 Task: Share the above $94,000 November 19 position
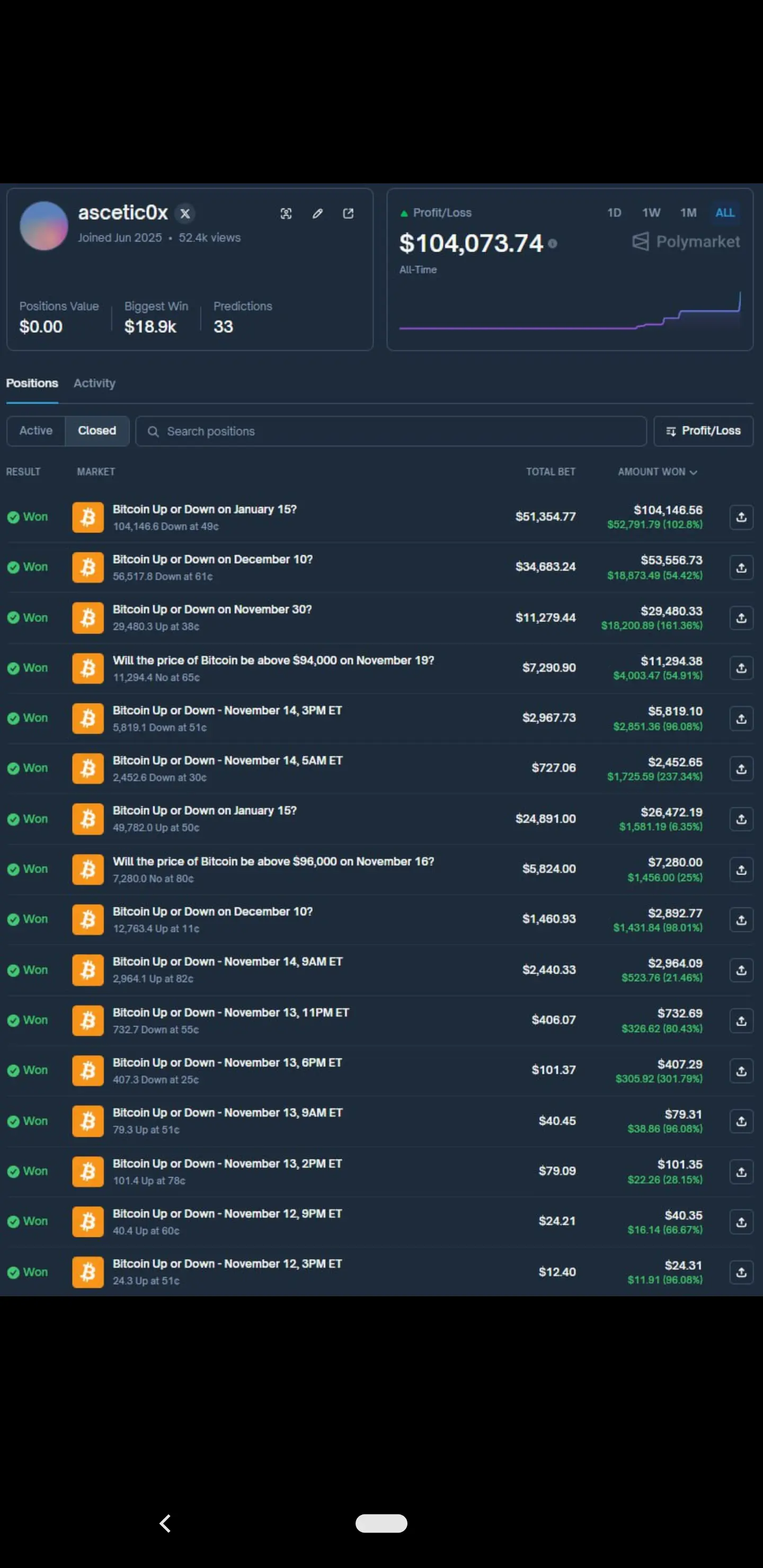pyautogui.click(x=741, y=668)
